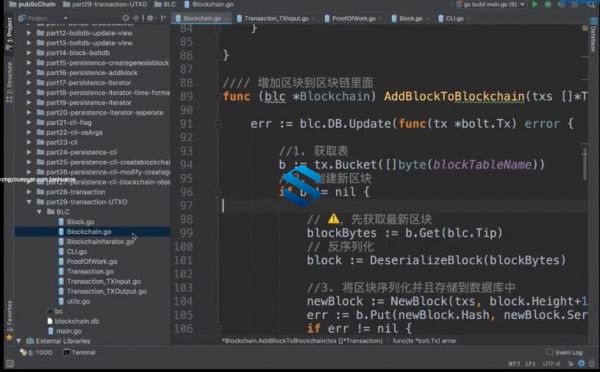Open Project panel settings gear
Screen dimensions: 600x372
[150, 18]
